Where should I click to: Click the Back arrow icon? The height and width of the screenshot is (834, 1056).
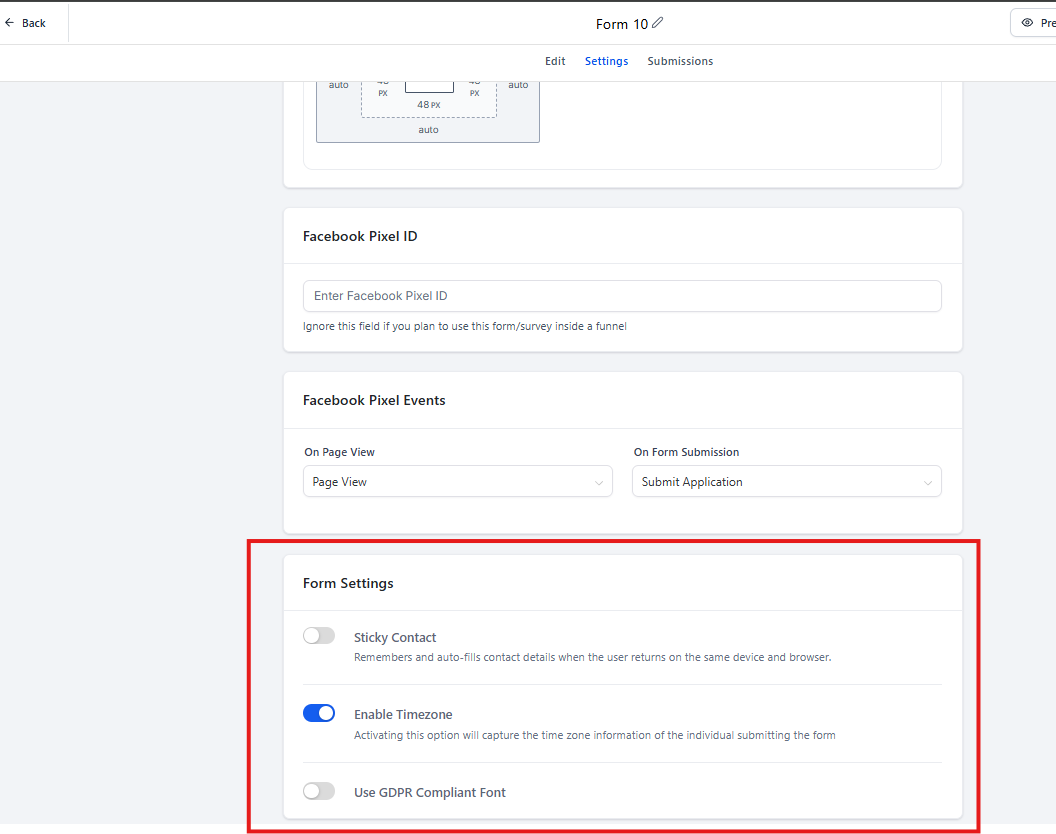9,23
